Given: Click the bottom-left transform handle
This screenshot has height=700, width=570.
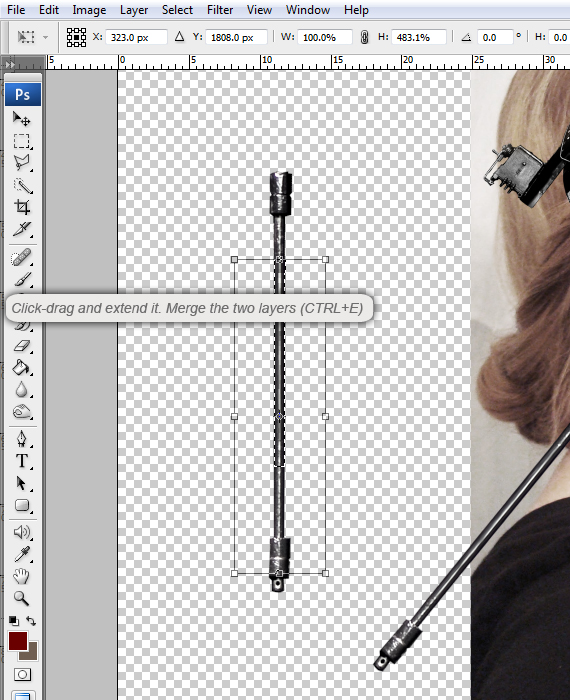Looking at the screenshot, I should [234, 573].
